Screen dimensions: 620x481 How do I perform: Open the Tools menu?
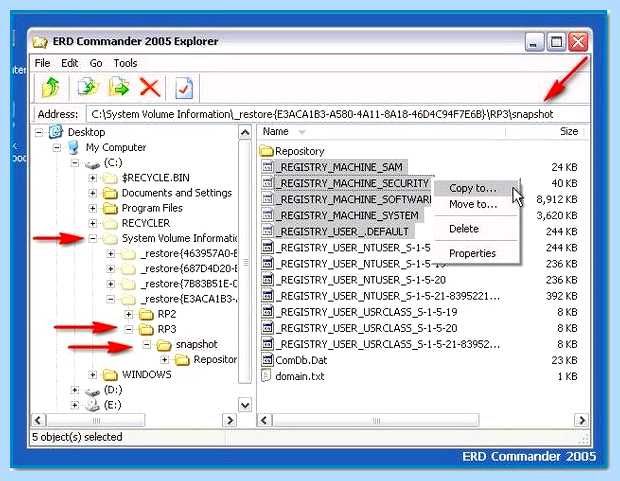pos(125,63)
